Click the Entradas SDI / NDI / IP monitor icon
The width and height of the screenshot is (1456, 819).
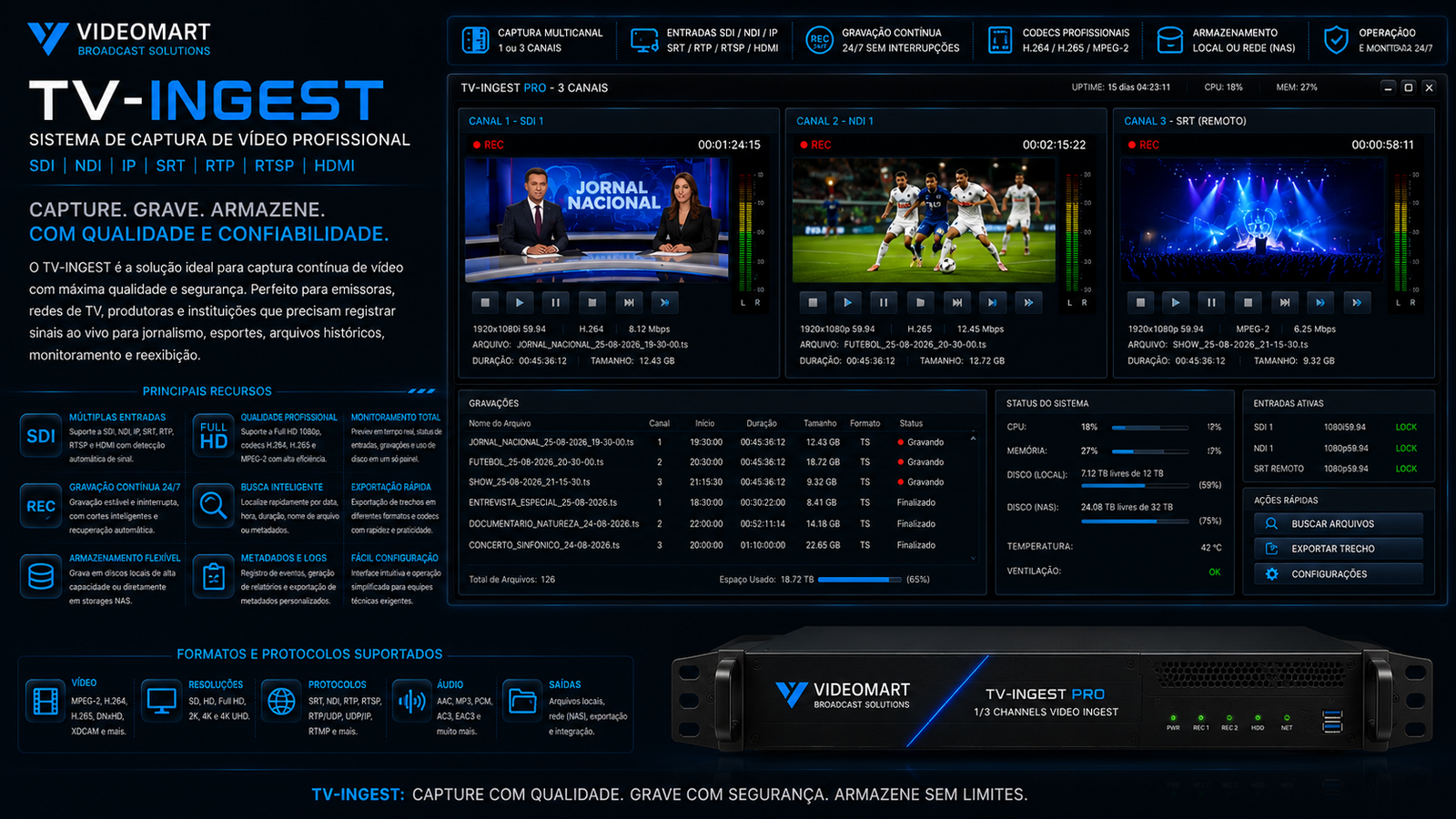(x=644, y=40)
